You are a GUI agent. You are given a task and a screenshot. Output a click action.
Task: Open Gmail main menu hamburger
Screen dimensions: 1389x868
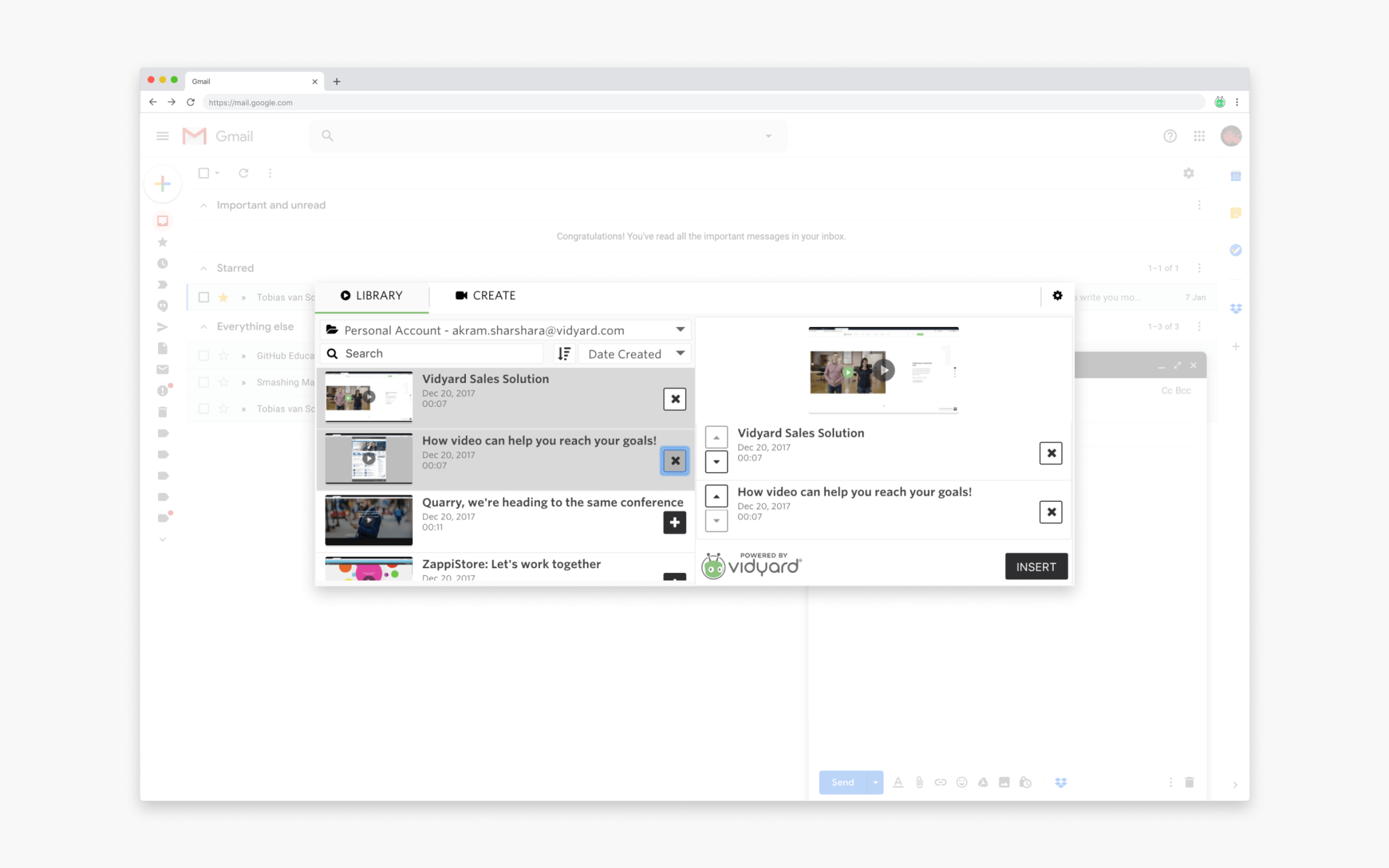tap(163, 136)
